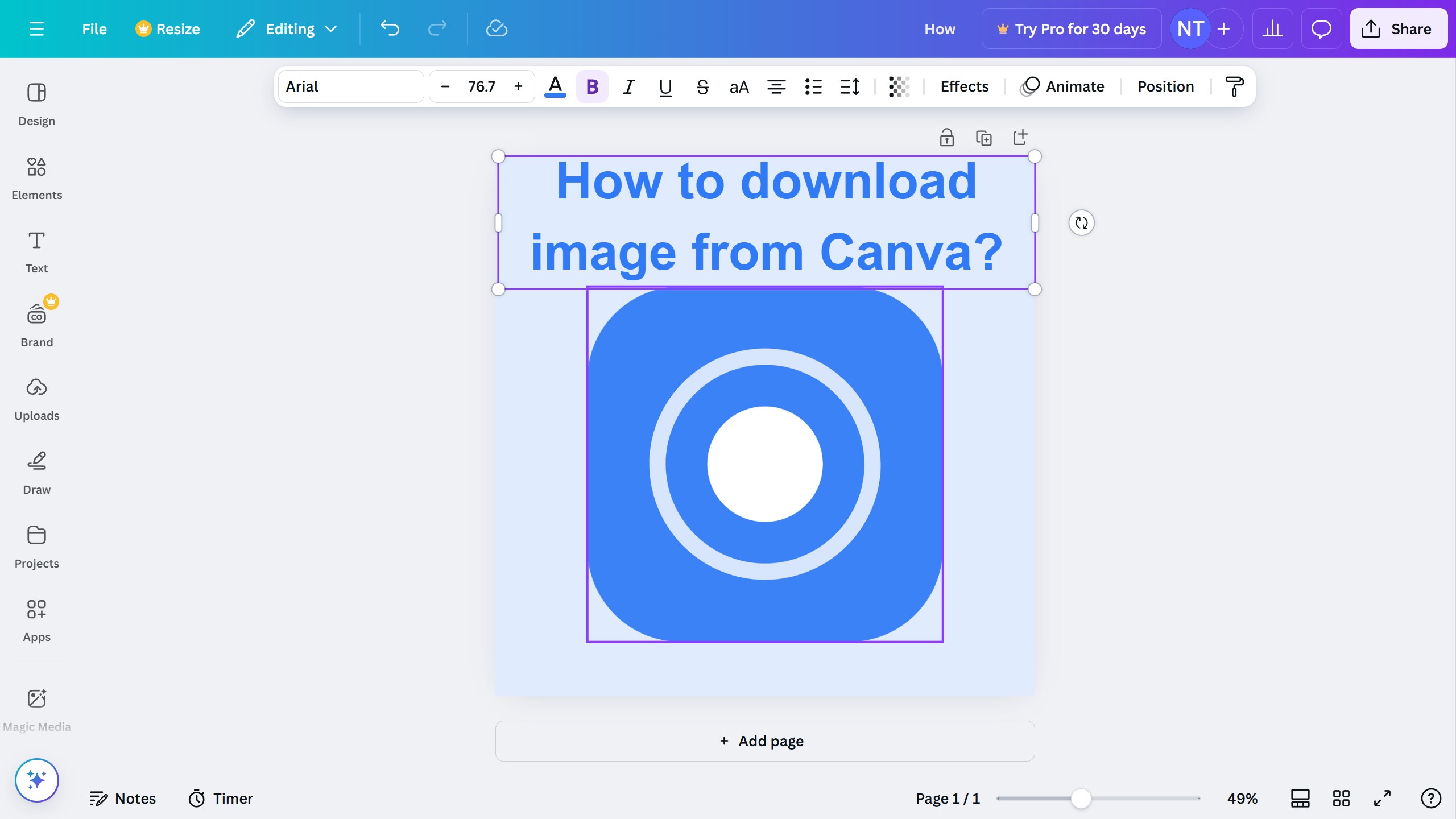Open the Arial font family selector
1456x819 pixels.
tap(351, 86)
